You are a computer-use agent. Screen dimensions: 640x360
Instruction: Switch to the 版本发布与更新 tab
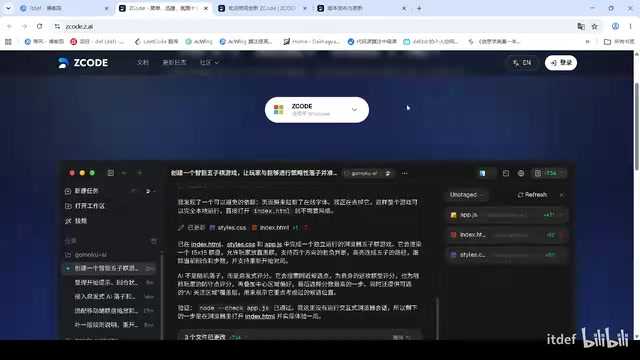(359, 8)
